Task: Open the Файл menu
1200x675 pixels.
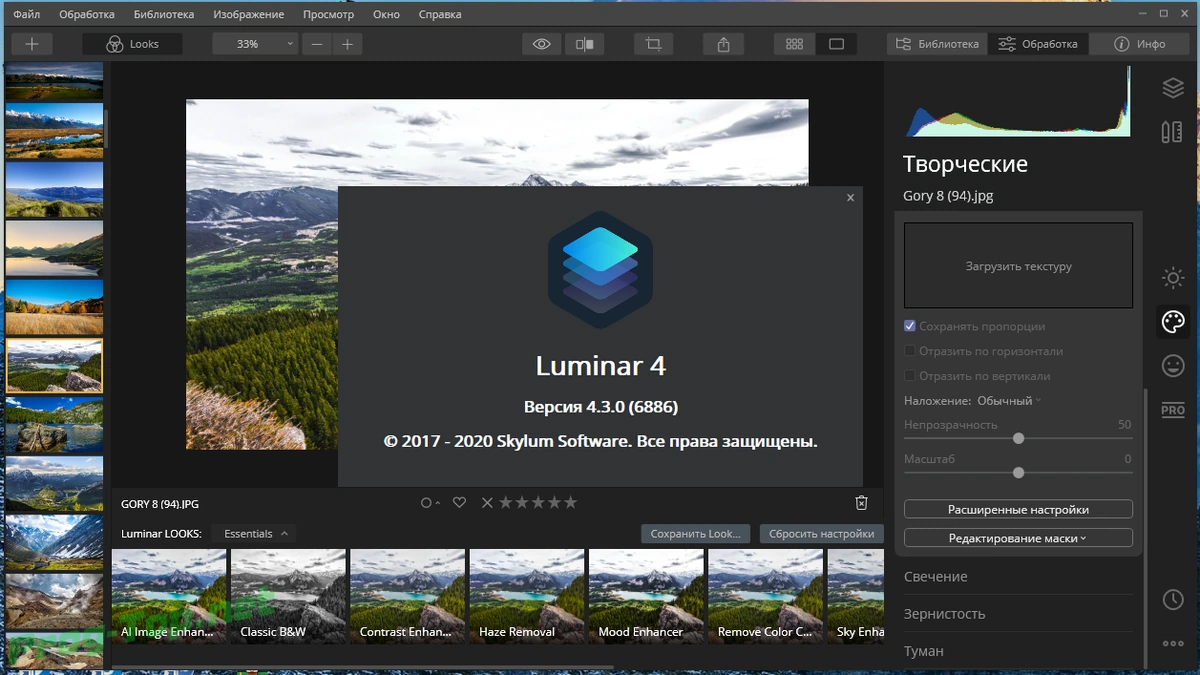Action: (28, 15)
